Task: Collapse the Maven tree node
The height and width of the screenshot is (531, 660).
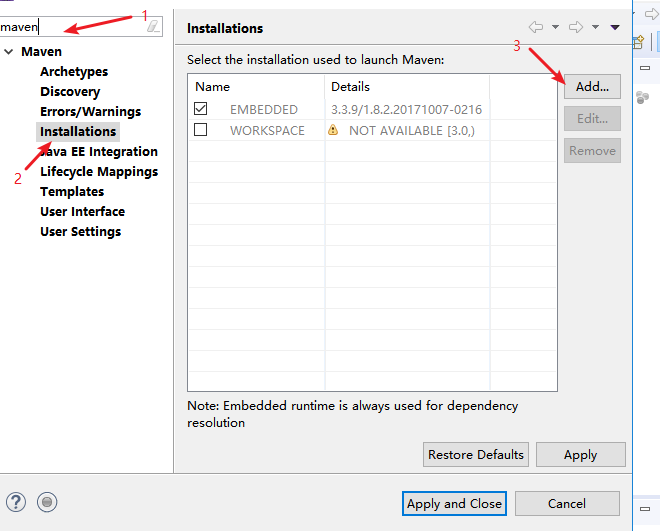Action: tap(8, 52)
